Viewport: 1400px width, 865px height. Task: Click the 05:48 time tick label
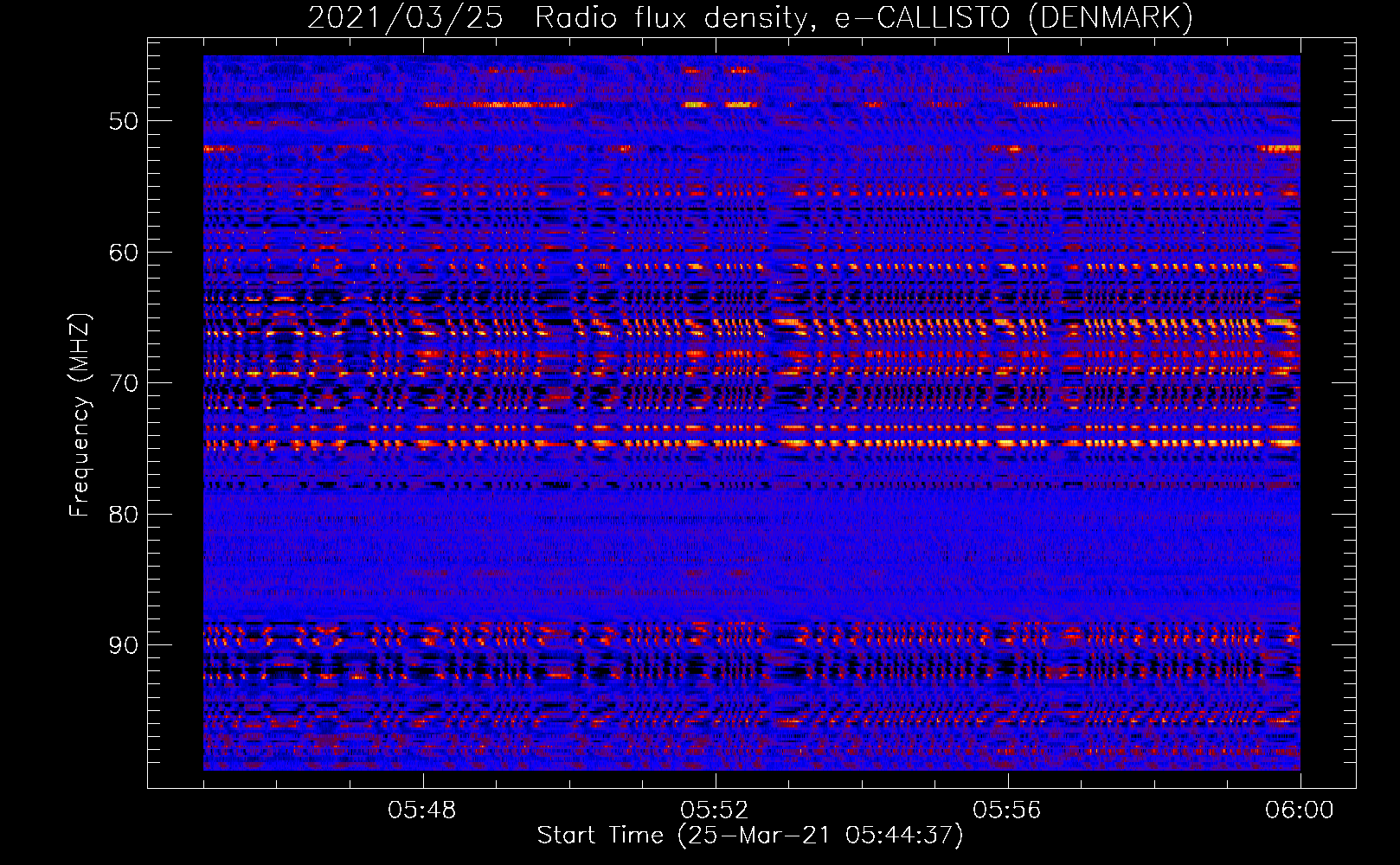[x=422, y=811]
